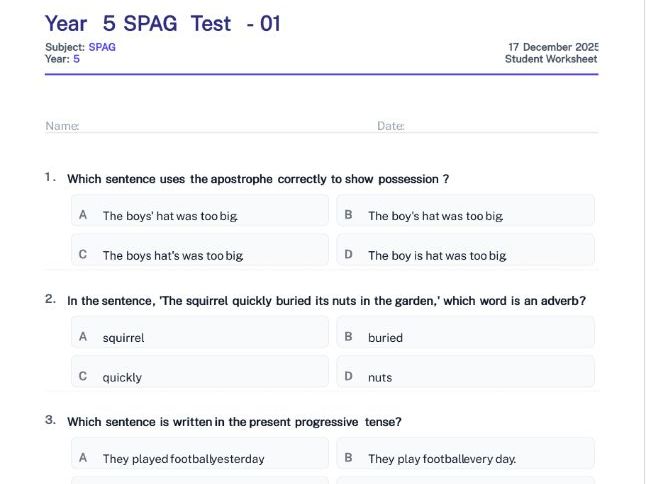Screen dimensions: 646x484
Task: Choose 'They play football every day' option
Action: click(465, 458)
